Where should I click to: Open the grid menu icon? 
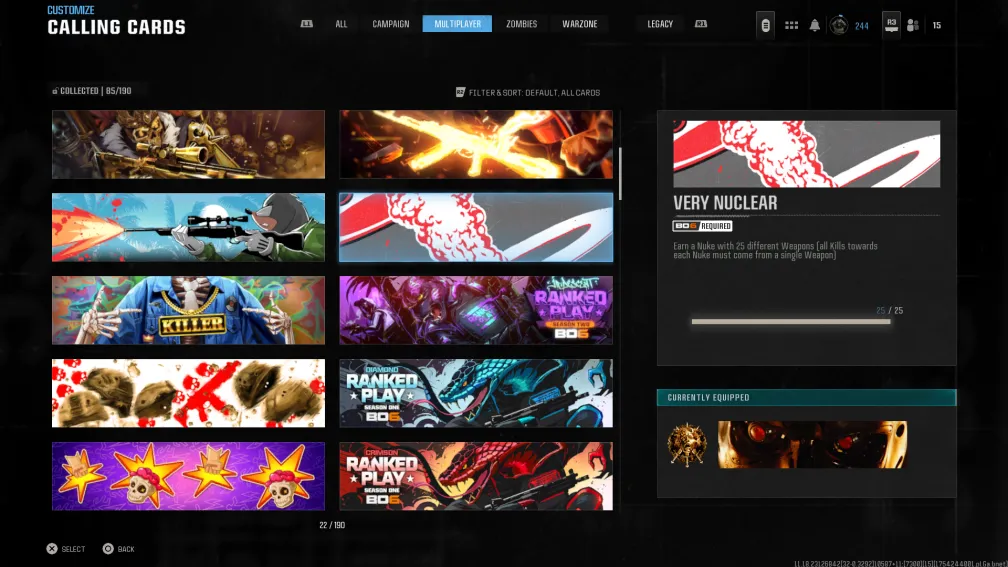pos(791,25)
